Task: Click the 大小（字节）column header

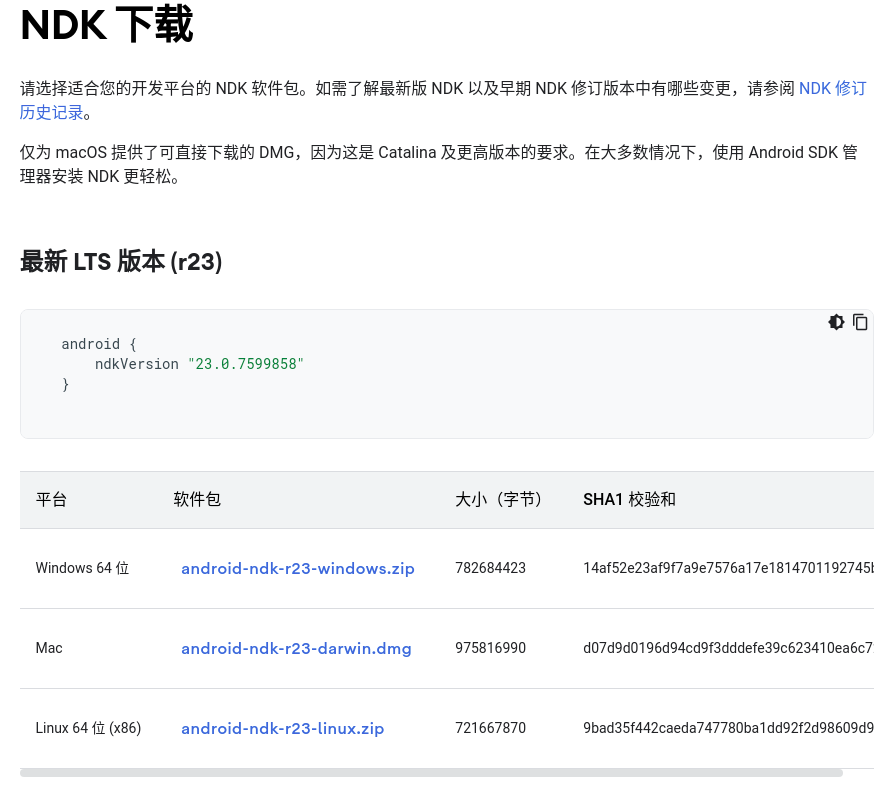Action: click(499, 499)
